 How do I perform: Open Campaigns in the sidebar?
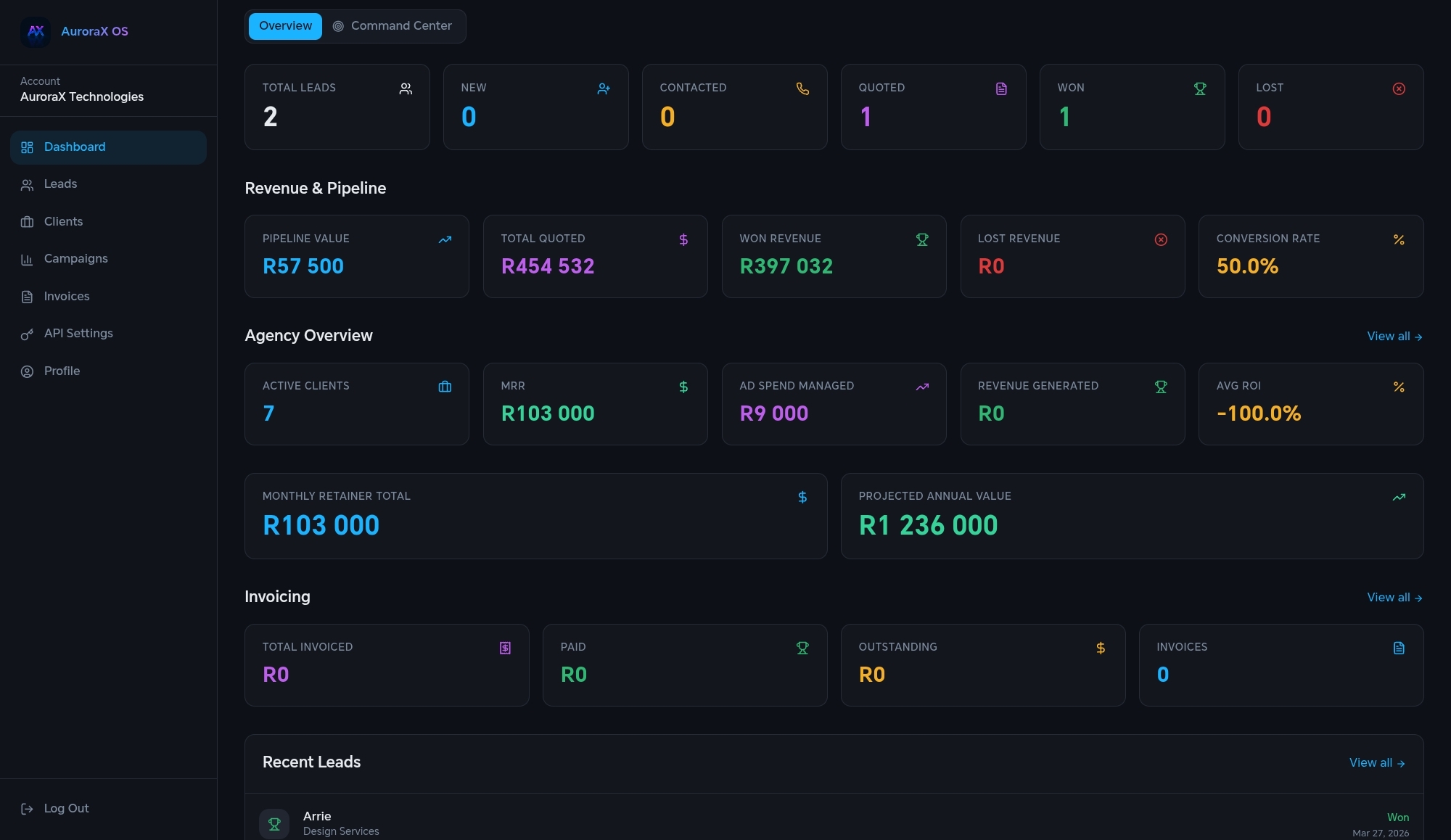point(108,259)
